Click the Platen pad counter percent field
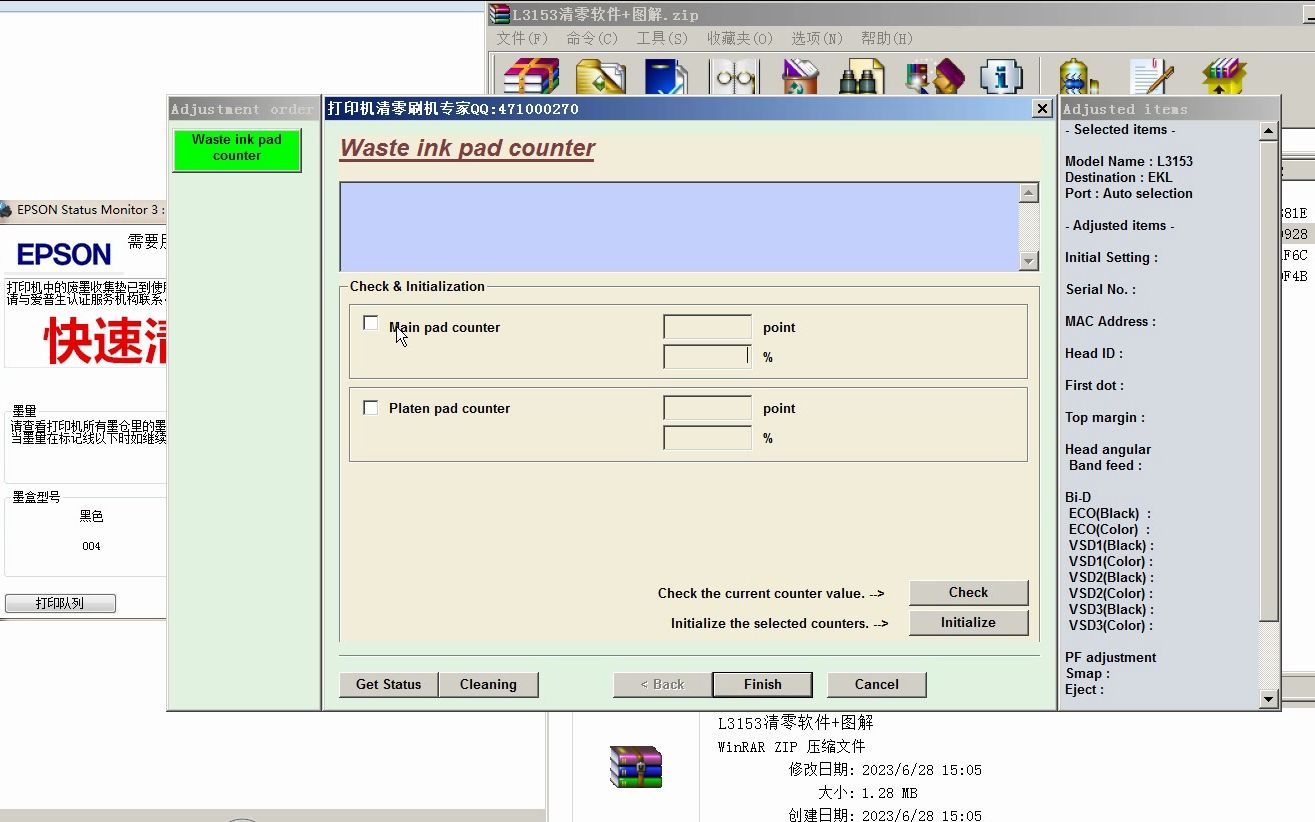The image size is (1315, 822). point(707,438)
